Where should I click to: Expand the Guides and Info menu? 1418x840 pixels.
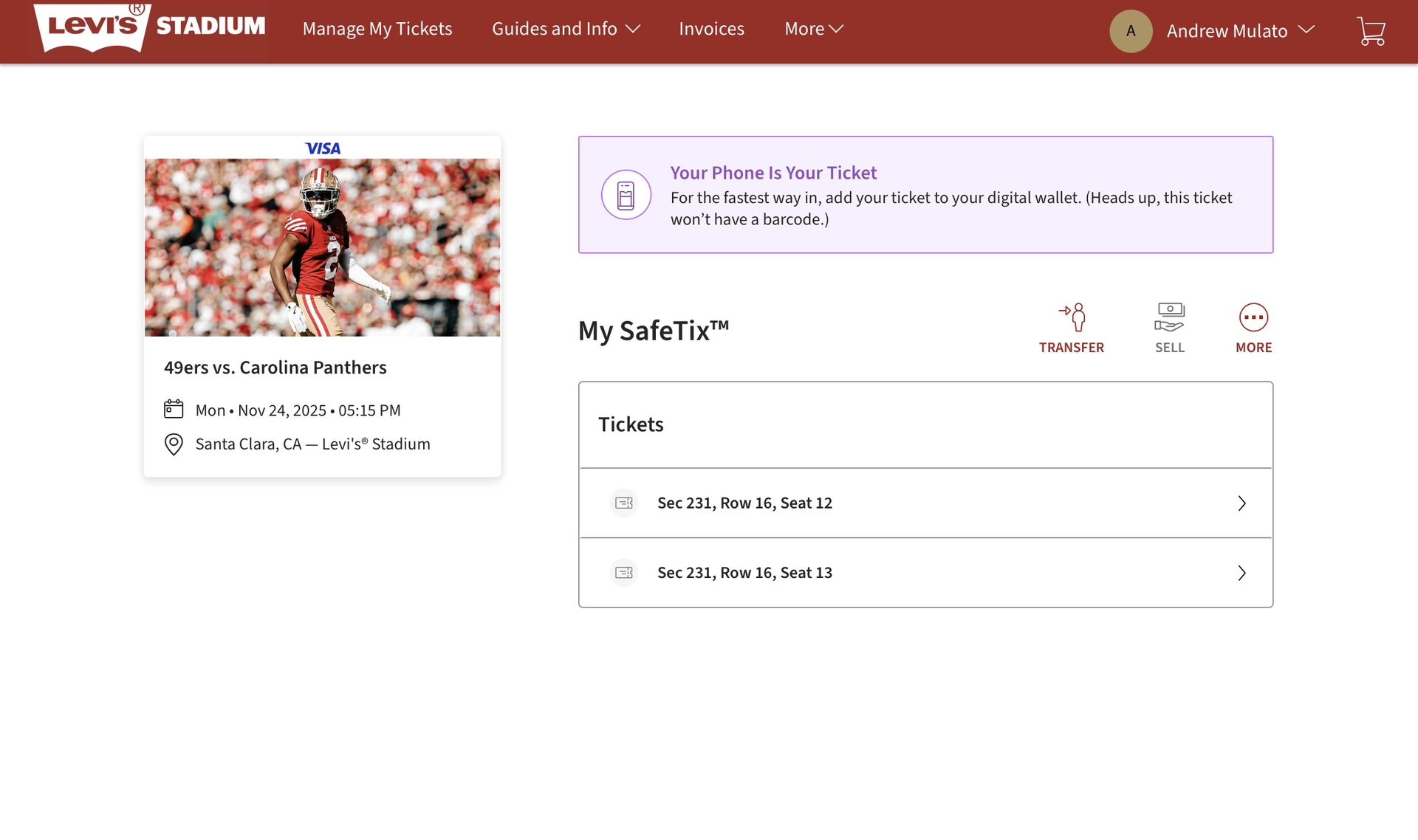tap(566, 29)
